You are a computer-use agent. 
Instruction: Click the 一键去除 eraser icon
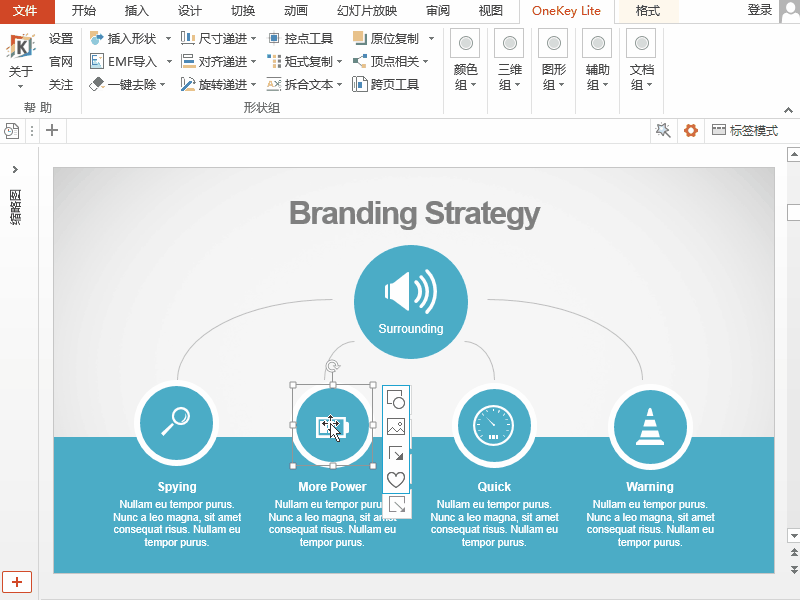point(96,84)
